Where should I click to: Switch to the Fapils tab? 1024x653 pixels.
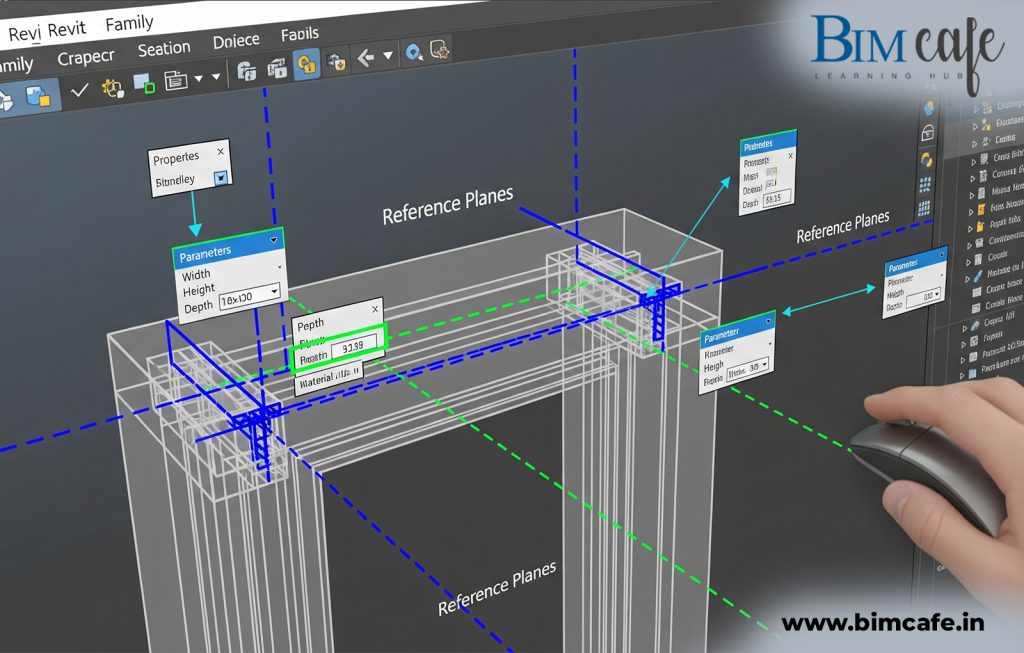pos(300,34)
